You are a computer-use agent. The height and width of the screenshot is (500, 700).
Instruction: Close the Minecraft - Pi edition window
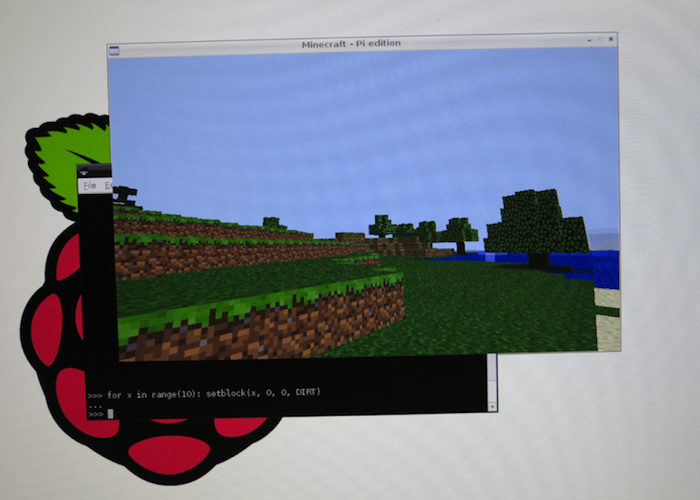click(x=611, y=39)
